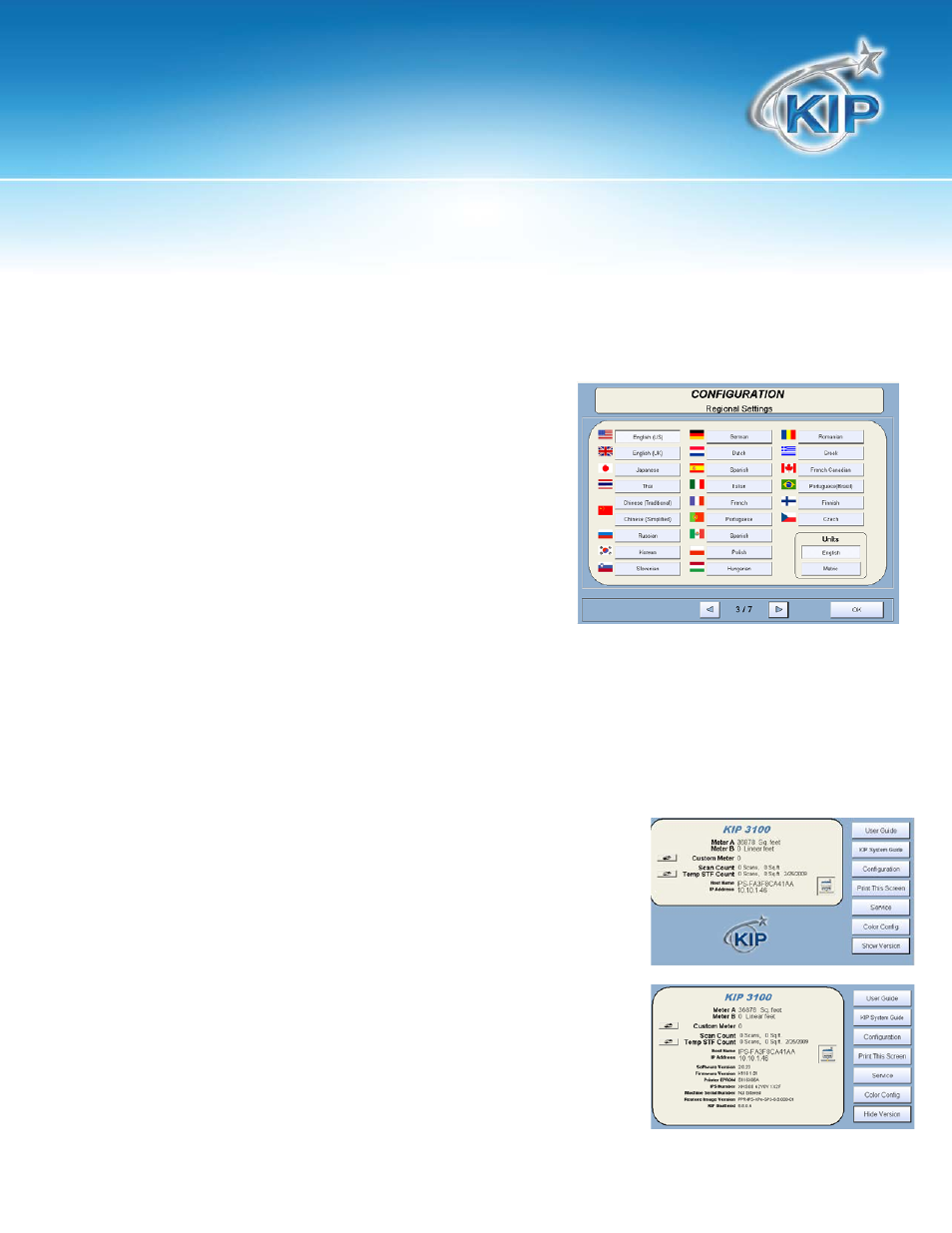952x1233 pixels.
Task: Select Chinese (Traditional) language
Action: (x=648, y=502)
